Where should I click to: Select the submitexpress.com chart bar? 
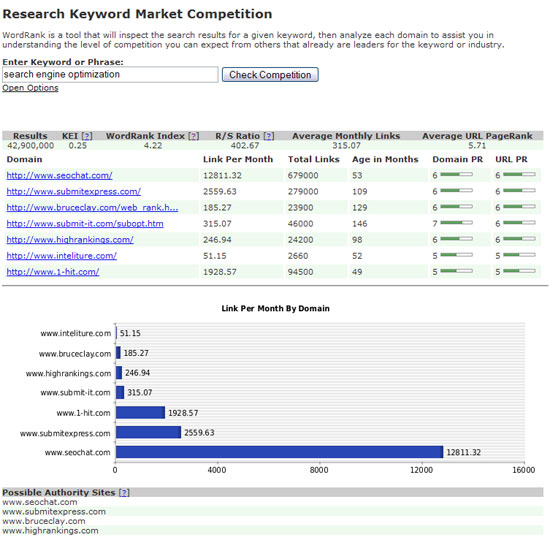click(x=148, y=432)
